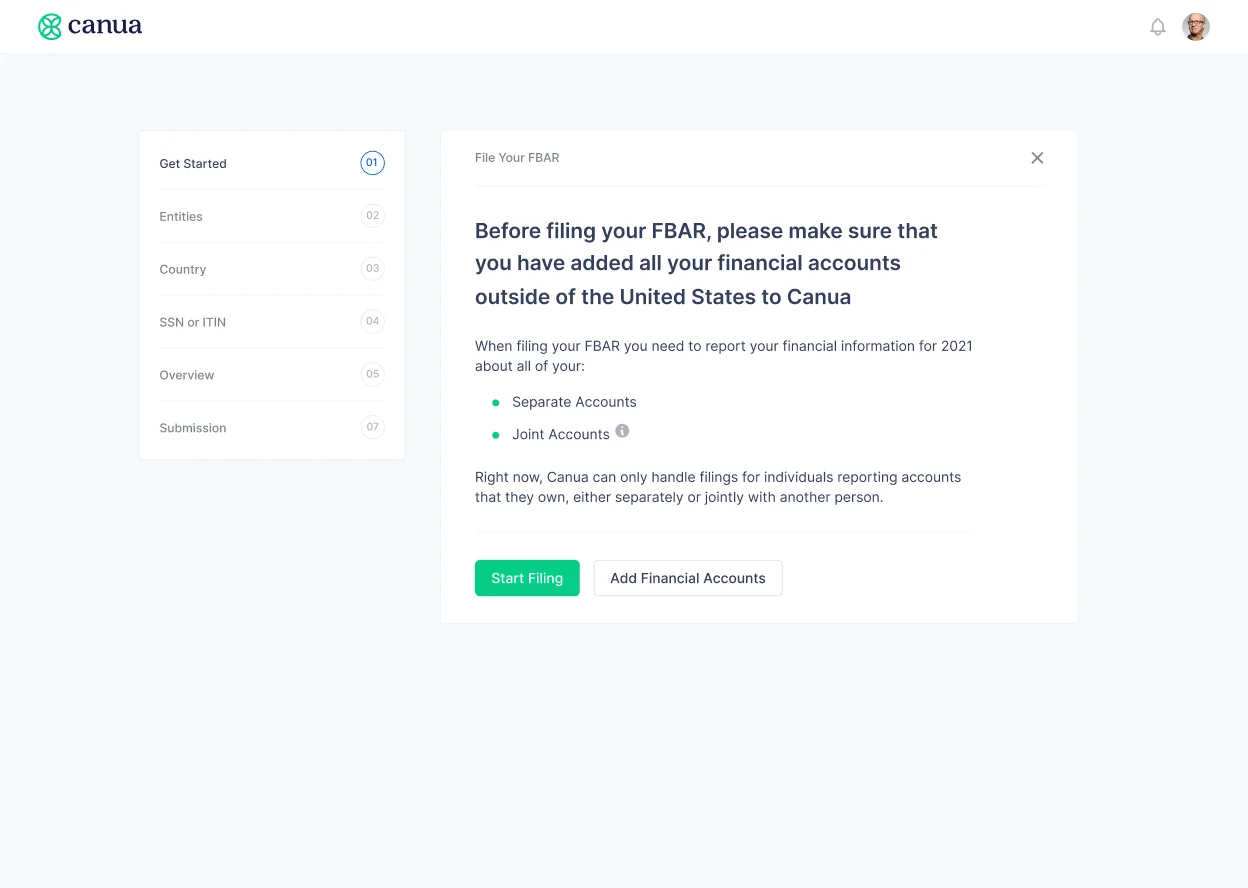Viewport: 1248px width, 888px height.
Task: Click the step 05 number badge
Action: tap(372, 374)
